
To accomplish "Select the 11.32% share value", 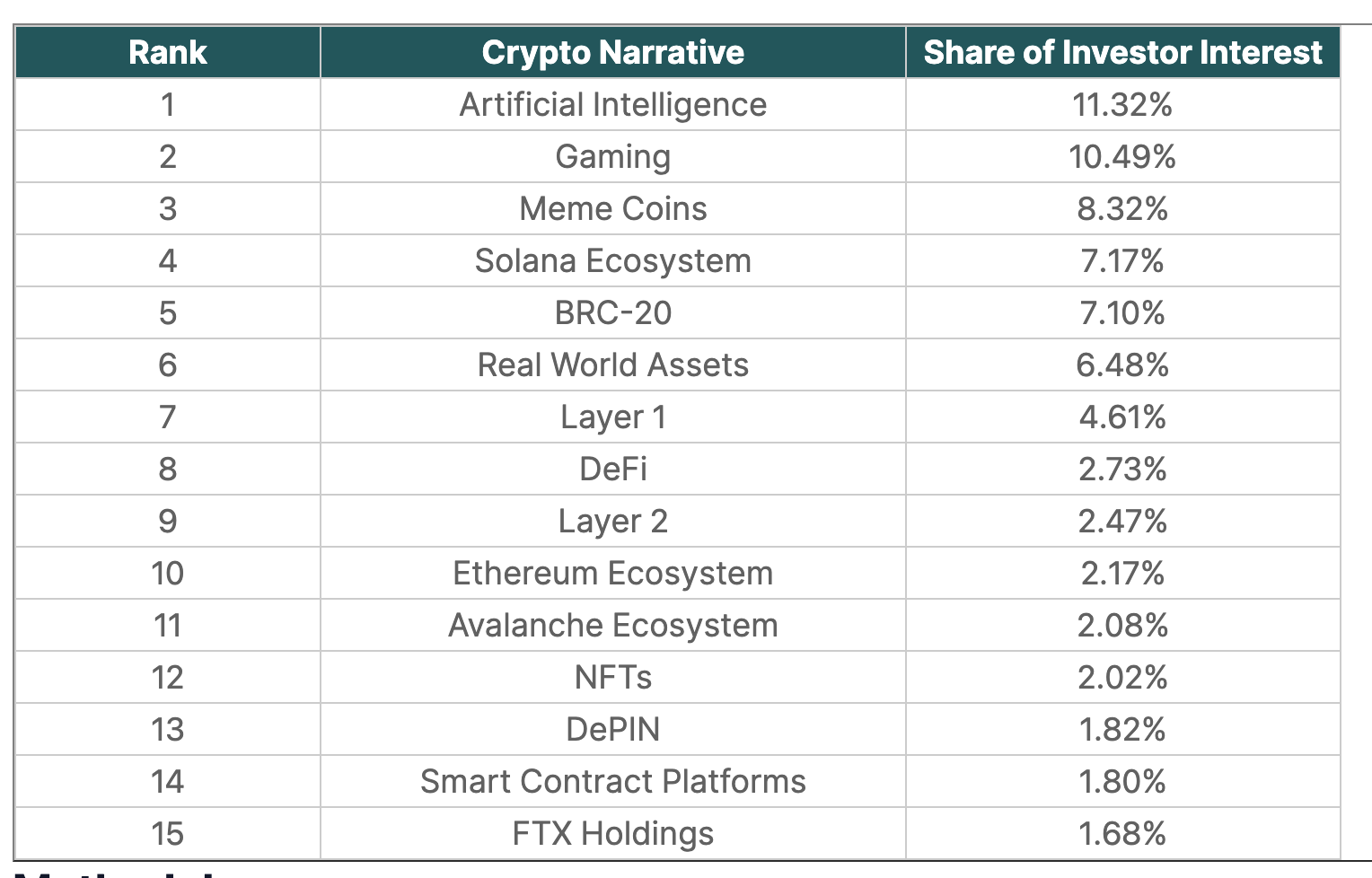I will click(x=1122, y=105).
